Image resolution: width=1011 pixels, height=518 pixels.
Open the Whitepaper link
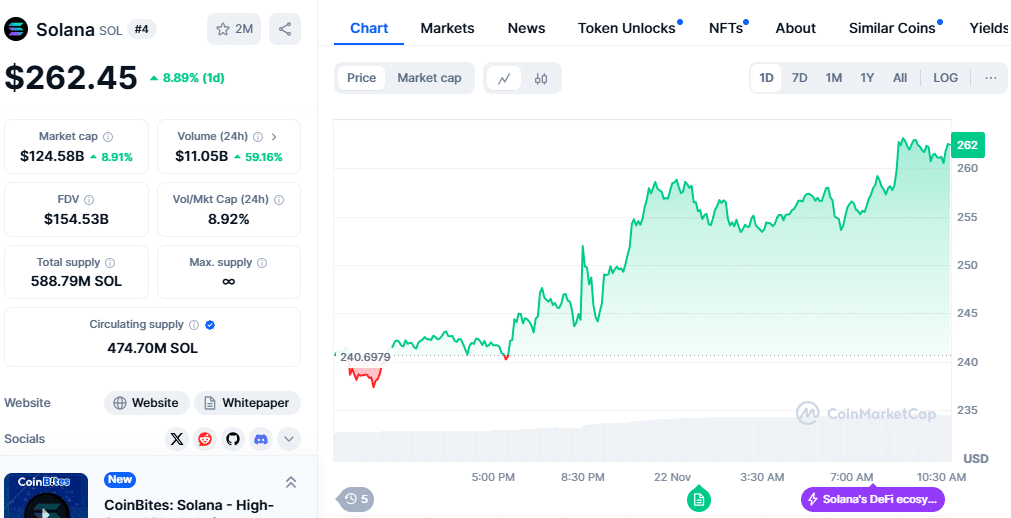pos(248,403)
